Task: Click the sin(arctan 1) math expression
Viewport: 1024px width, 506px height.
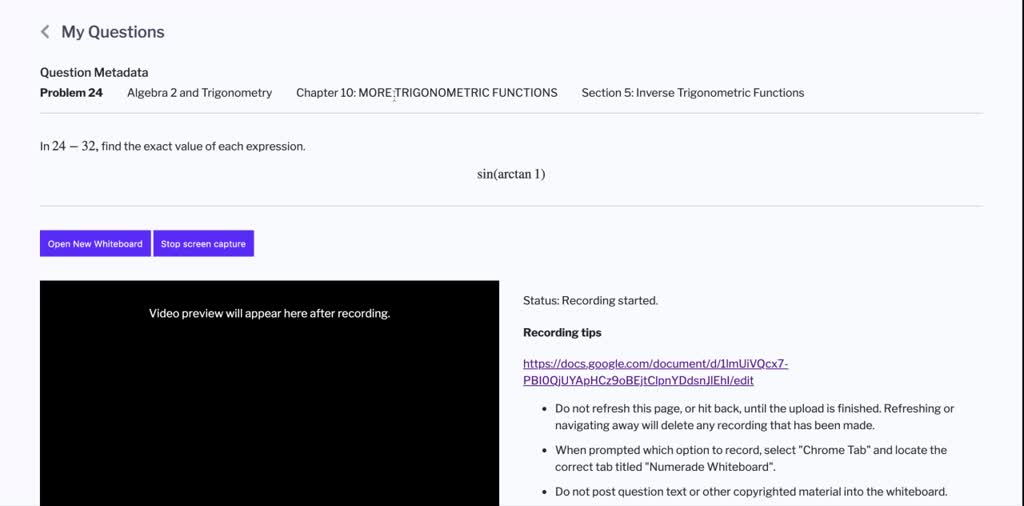Action: (x=511, y=174)
